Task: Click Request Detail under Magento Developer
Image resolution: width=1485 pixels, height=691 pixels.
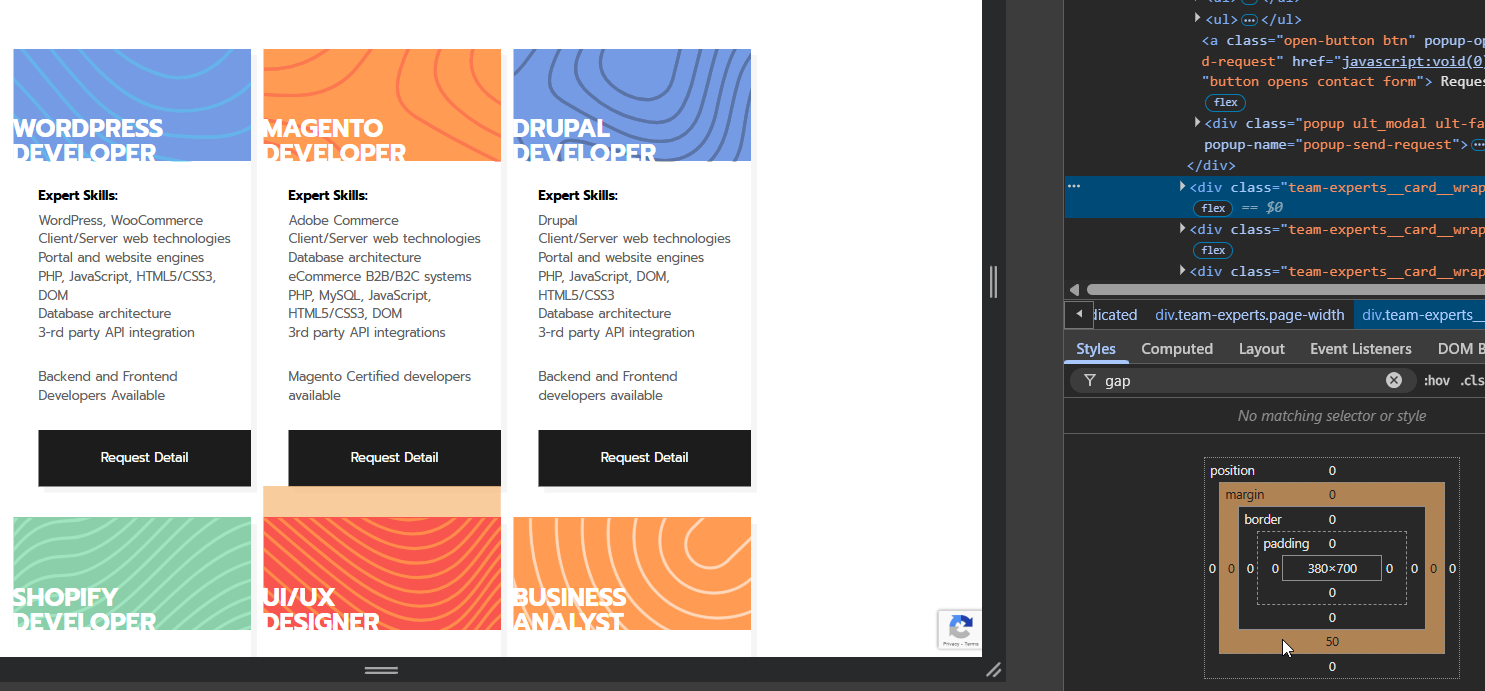Action: 394,458
